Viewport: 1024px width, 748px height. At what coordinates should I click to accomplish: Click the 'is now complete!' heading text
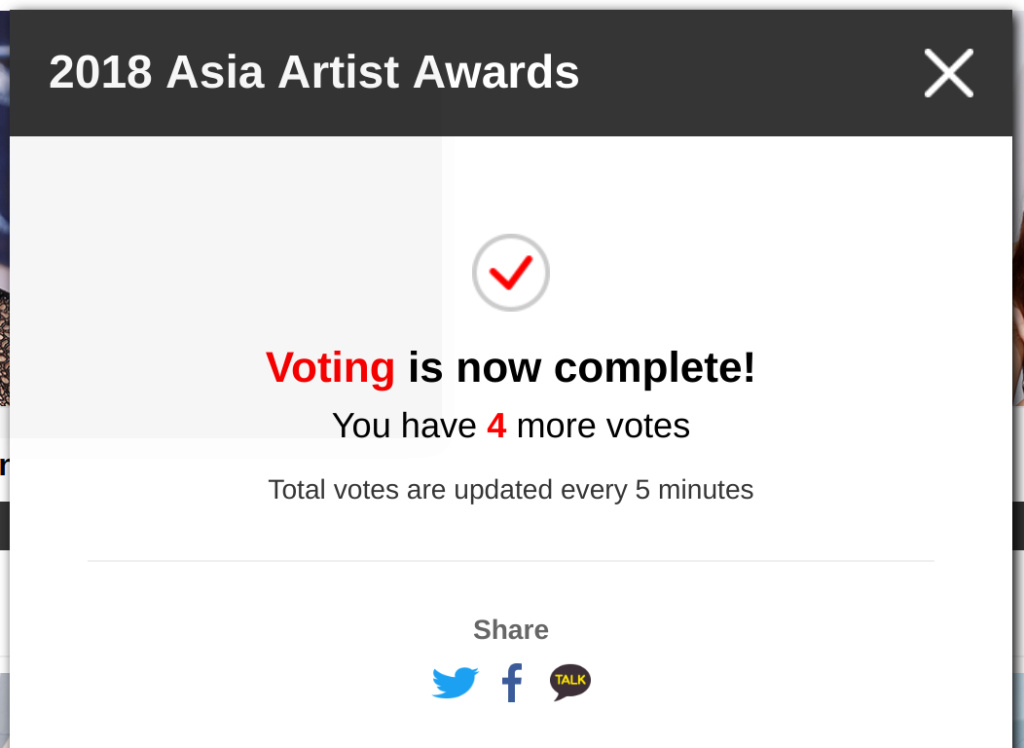coord(581,367)
